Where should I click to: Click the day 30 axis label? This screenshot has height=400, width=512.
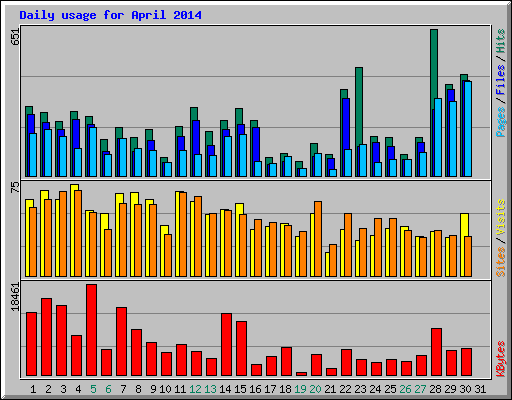click(465, 389)
